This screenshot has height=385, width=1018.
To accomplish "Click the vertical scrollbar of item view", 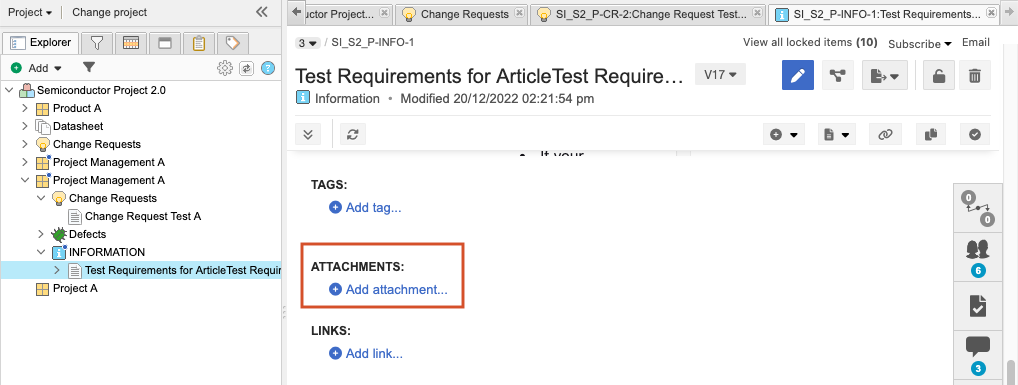I will click(x=1010, y=373).
